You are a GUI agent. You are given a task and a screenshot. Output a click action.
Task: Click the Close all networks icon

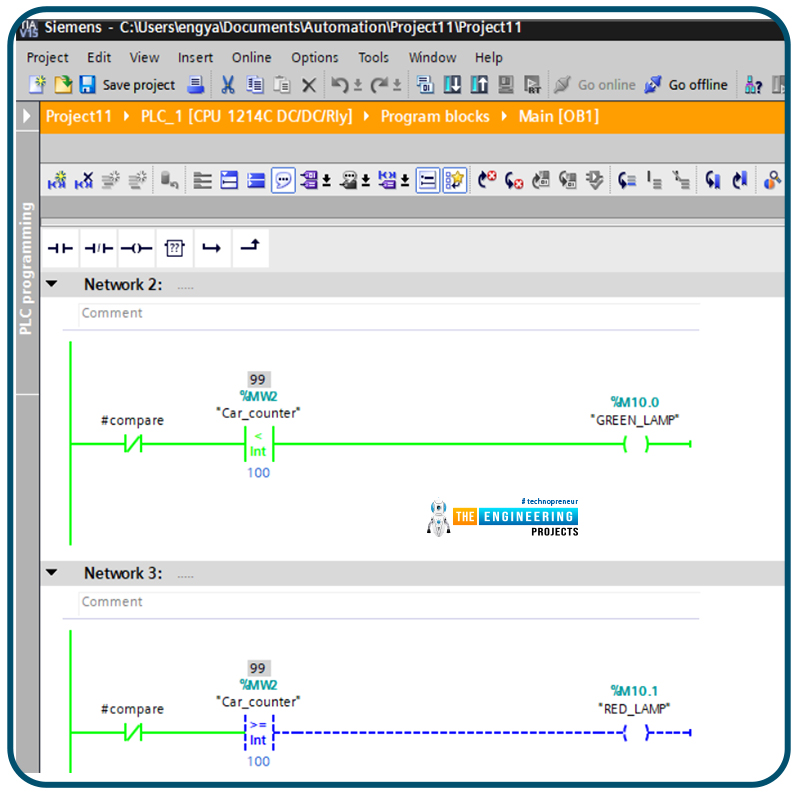[256, 180]
